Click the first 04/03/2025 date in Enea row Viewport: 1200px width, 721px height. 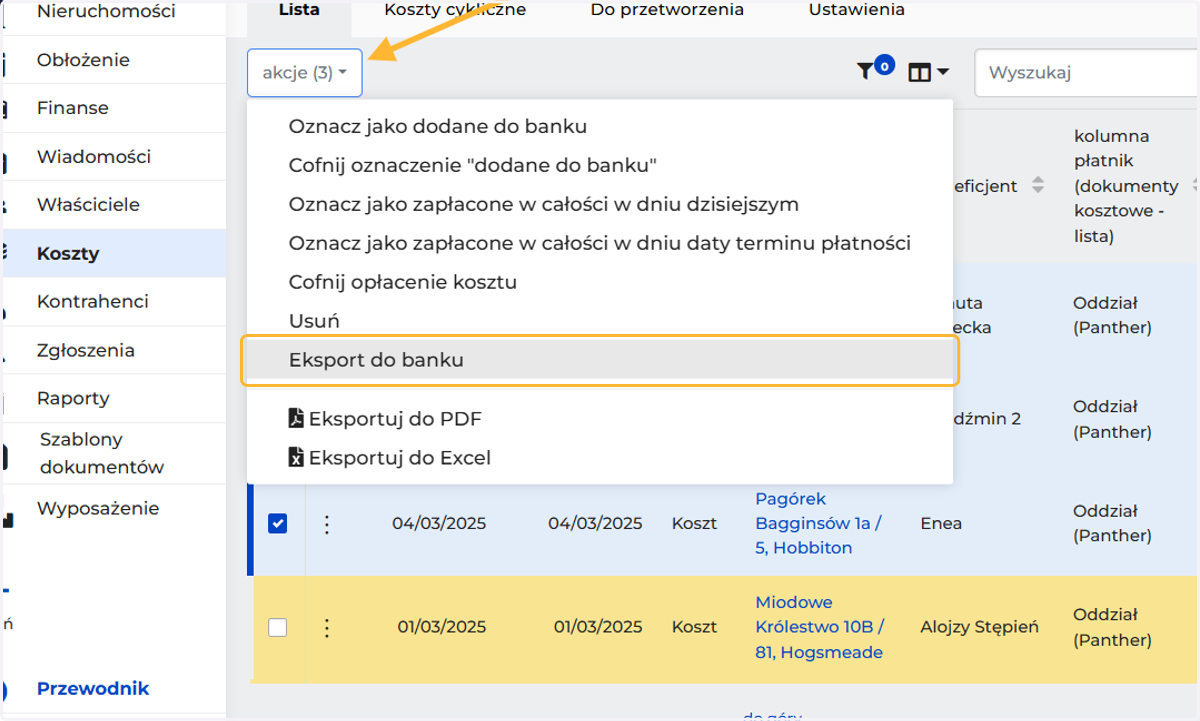(x=439, y=523)
